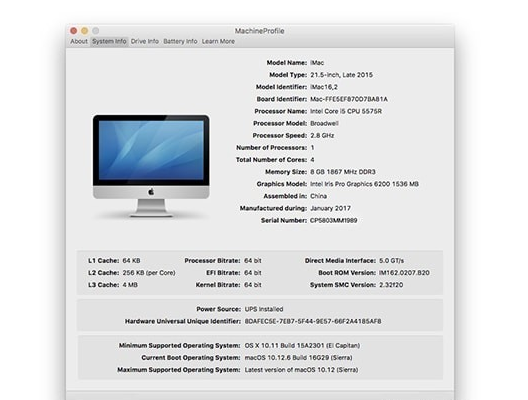Minimize the window using the yellow button

point(85,31)
